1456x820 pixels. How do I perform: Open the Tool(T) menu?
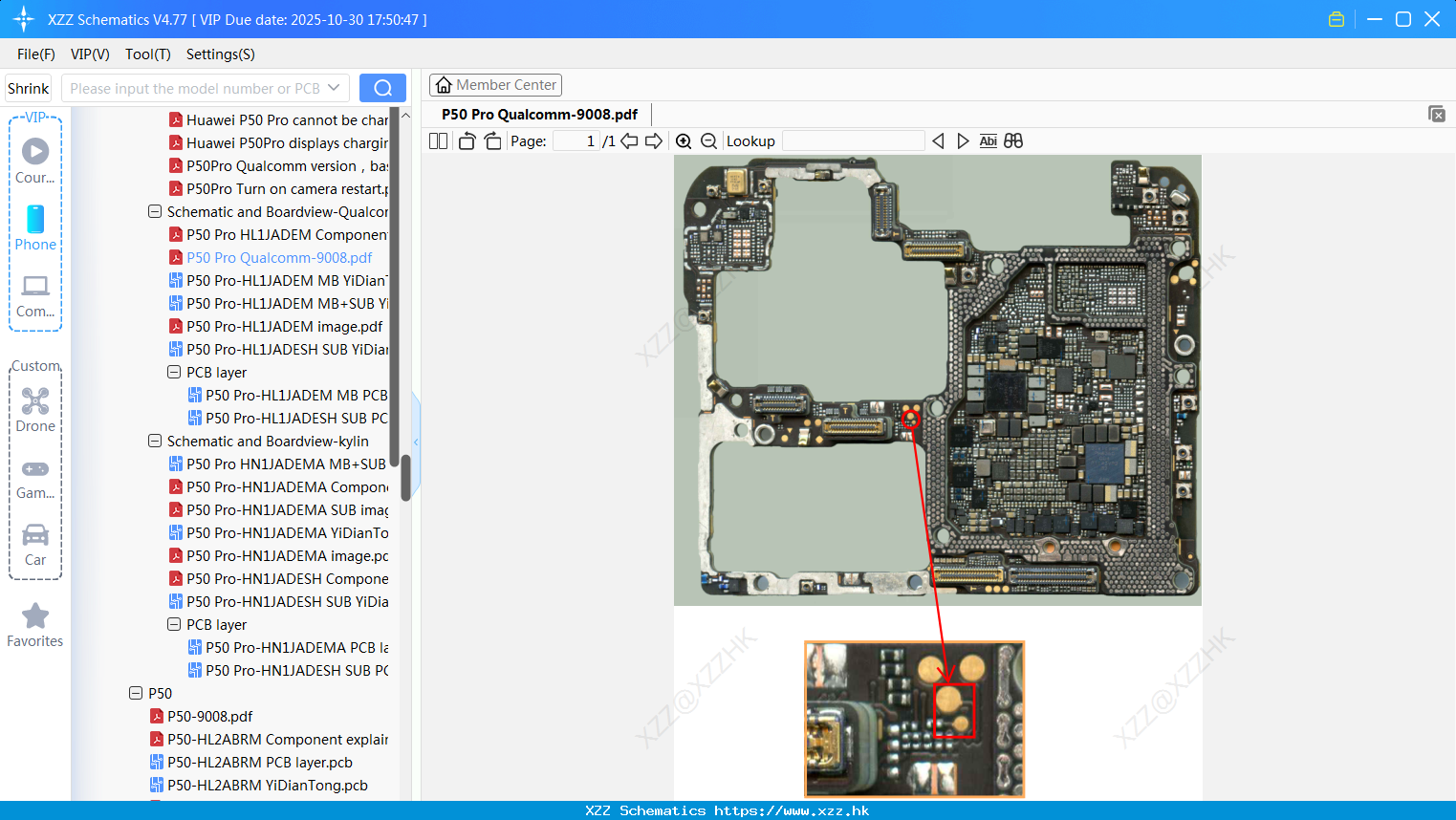click(x=148, y=54)
